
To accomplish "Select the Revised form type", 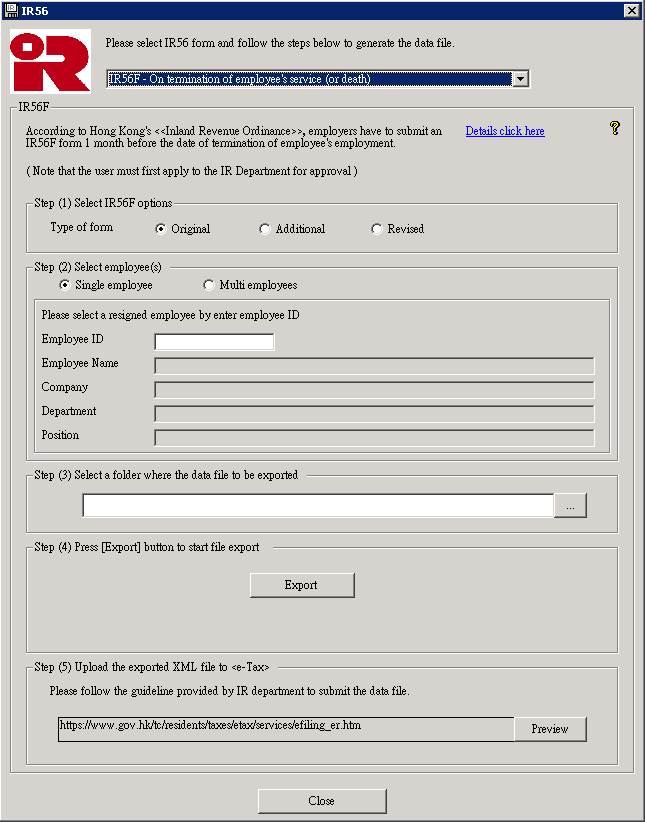I will (x=377, y=229).
